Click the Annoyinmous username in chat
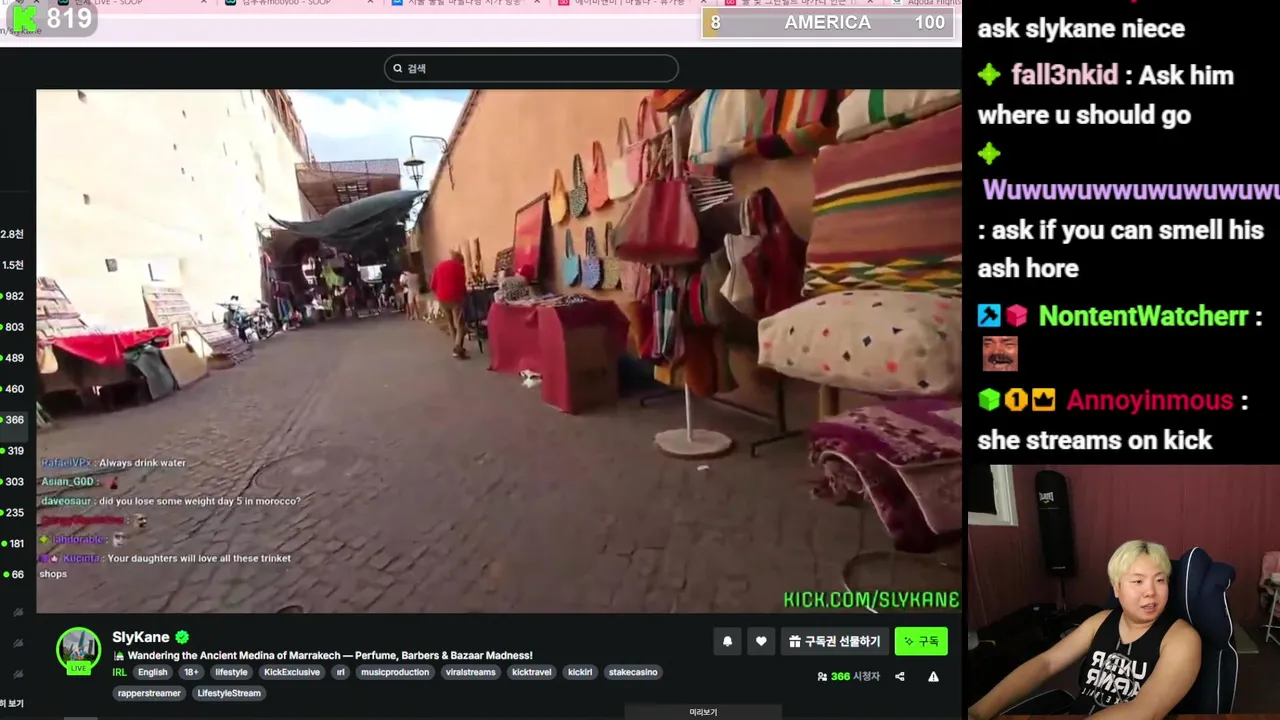This screenshot has height=720, width=1280. pyautogui.click(x=1149, y=400)
